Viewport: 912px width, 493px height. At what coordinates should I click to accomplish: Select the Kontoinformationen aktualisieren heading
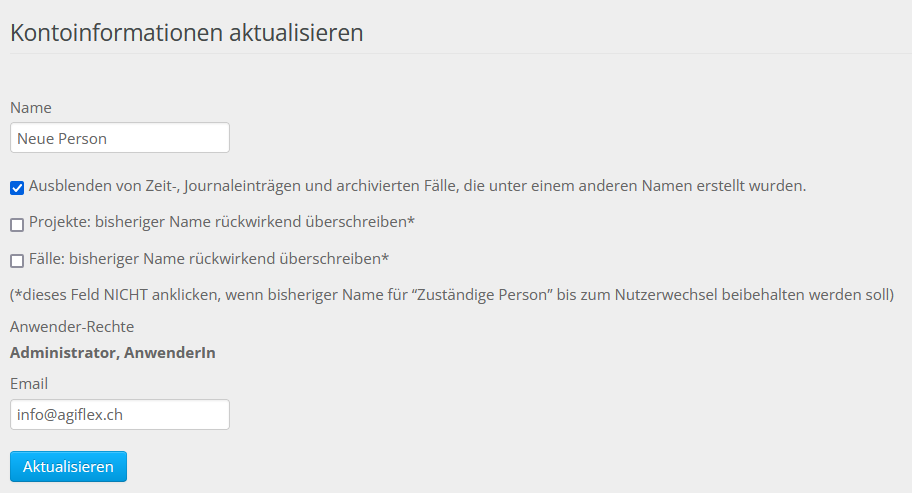187,33
